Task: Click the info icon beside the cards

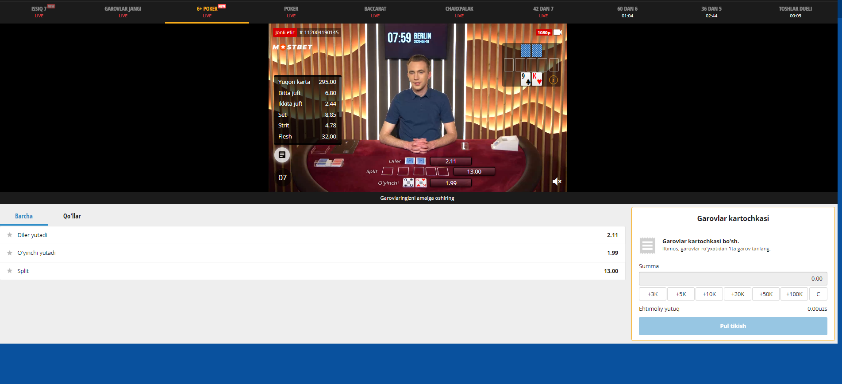Action: [554, 80]
